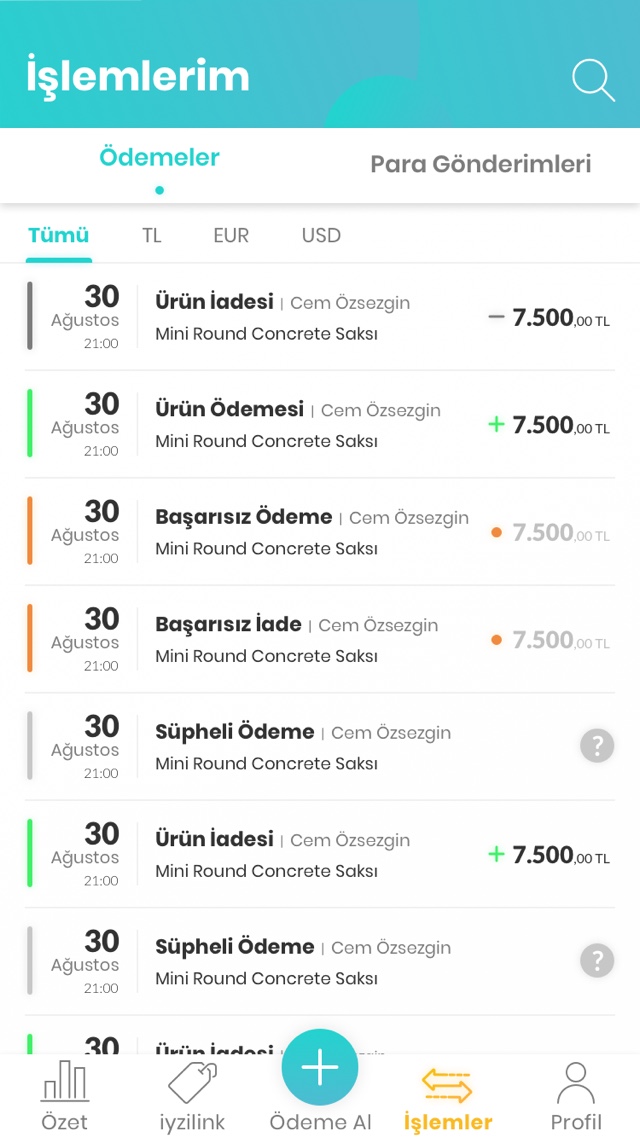
Task: Tap the orange dot on Başarısız Ödeme
Action: (x=496, y=533)
